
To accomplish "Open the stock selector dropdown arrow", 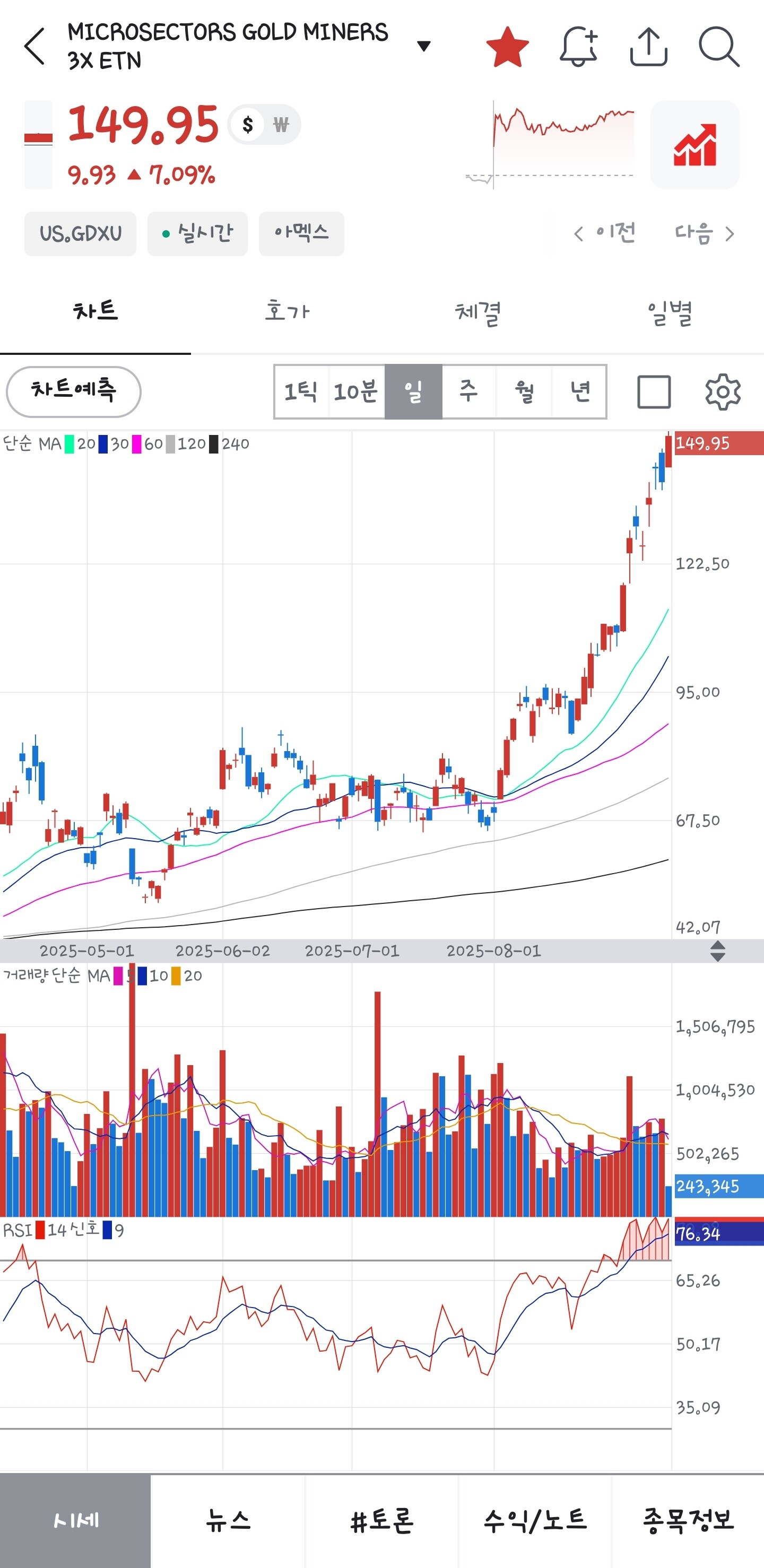I will [424, 46].
